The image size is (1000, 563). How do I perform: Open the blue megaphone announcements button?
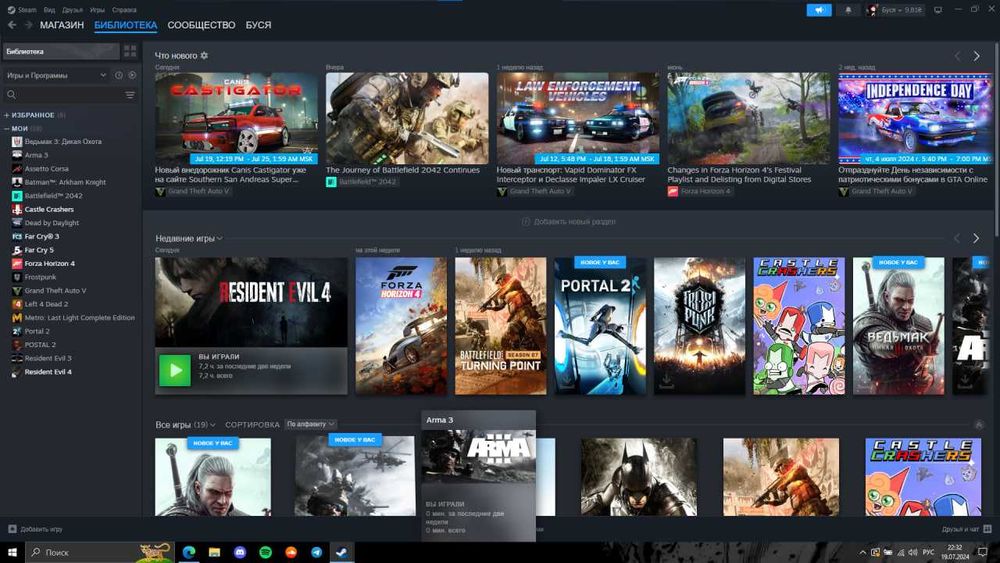pos(819,10)
